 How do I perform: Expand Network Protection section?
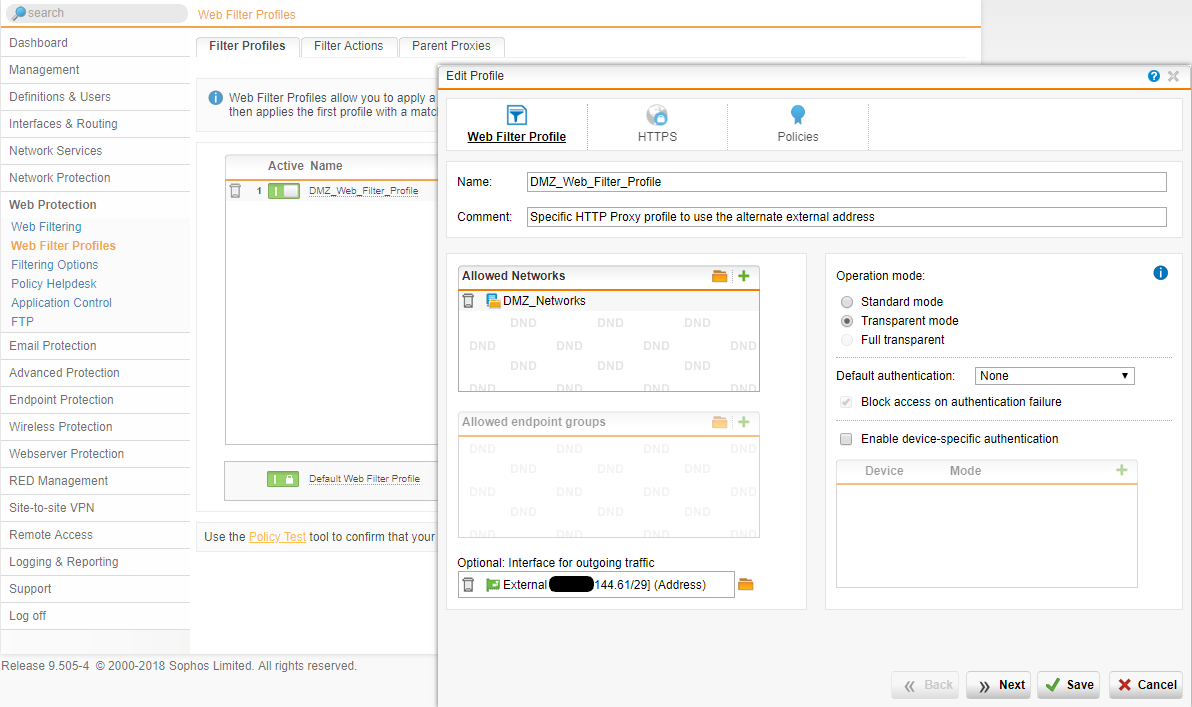tap(95, 178)
